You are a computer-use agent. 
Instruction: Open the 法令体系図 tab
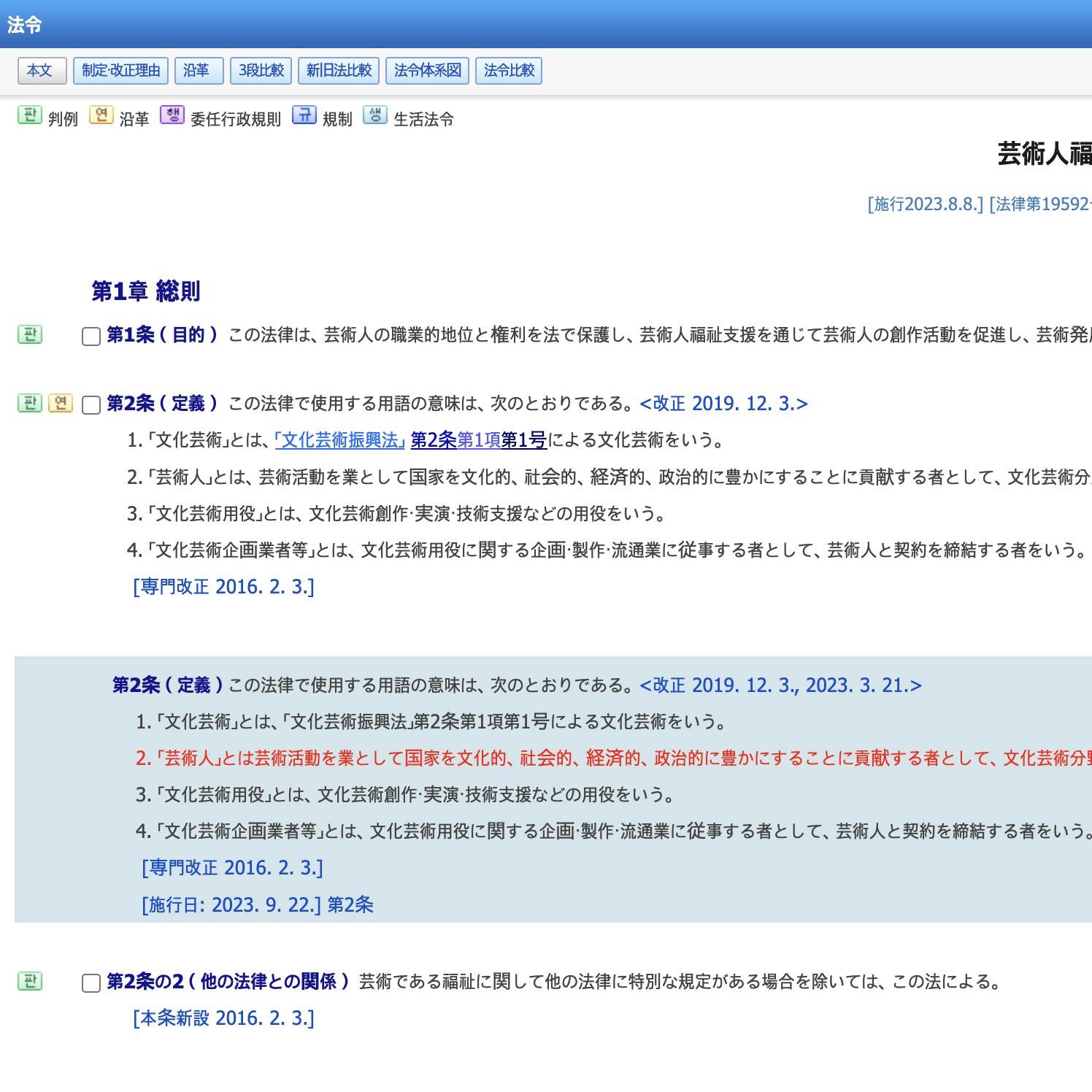427,71
